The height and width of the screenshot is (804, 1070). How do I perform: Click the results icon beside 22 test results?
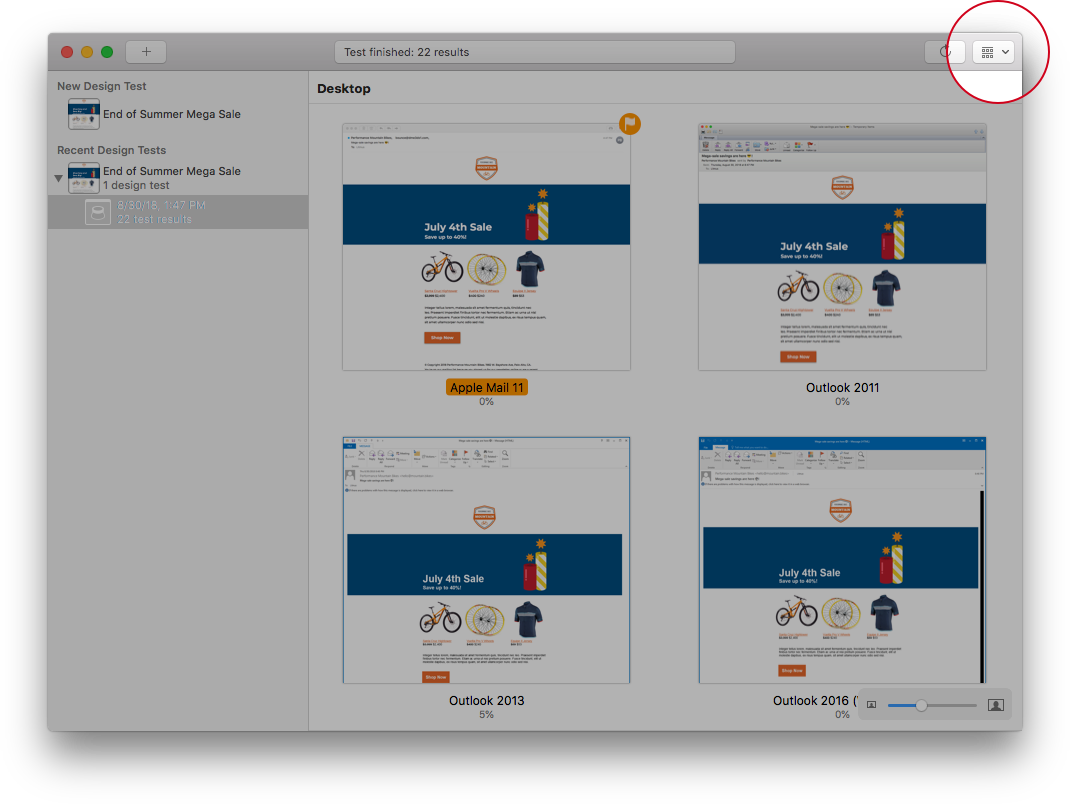point(98,212)
